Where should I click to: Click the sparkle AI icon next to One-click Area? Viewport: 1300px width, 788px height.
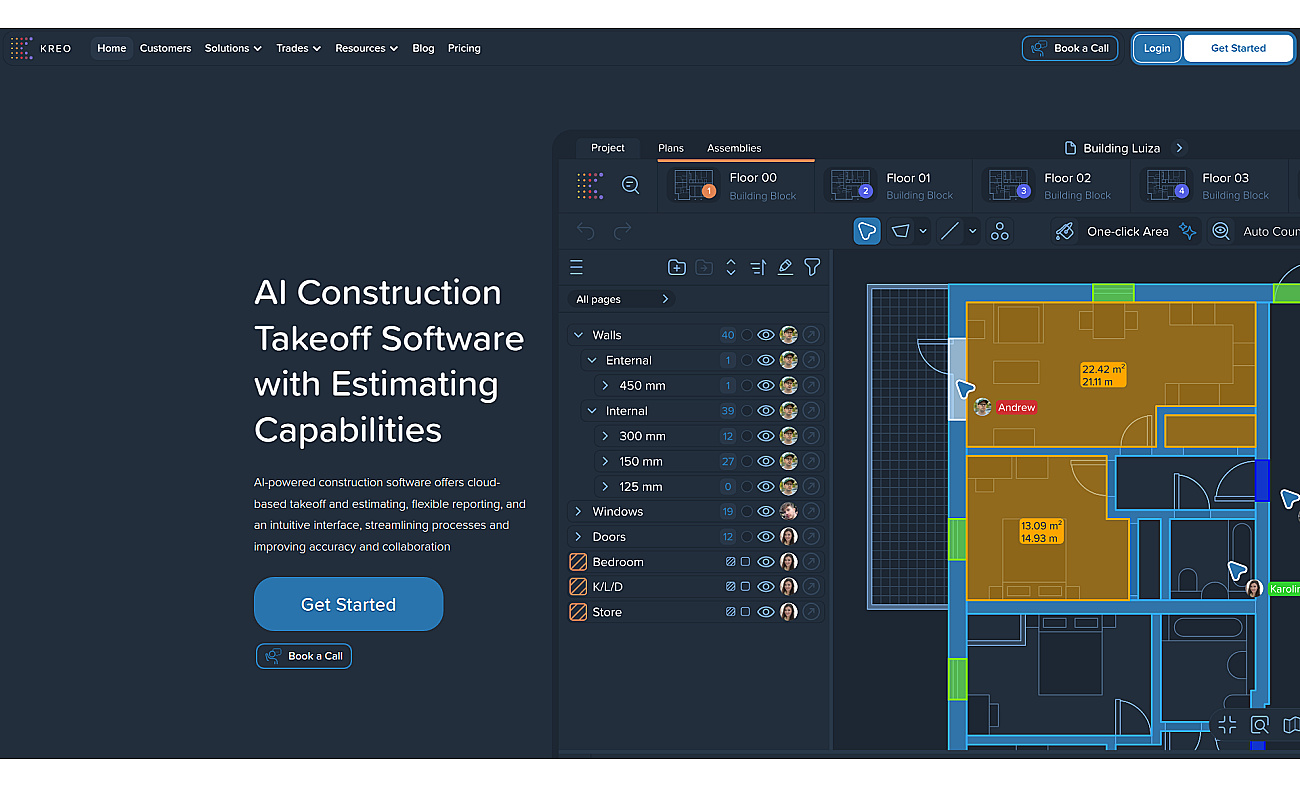point(1187,231)
